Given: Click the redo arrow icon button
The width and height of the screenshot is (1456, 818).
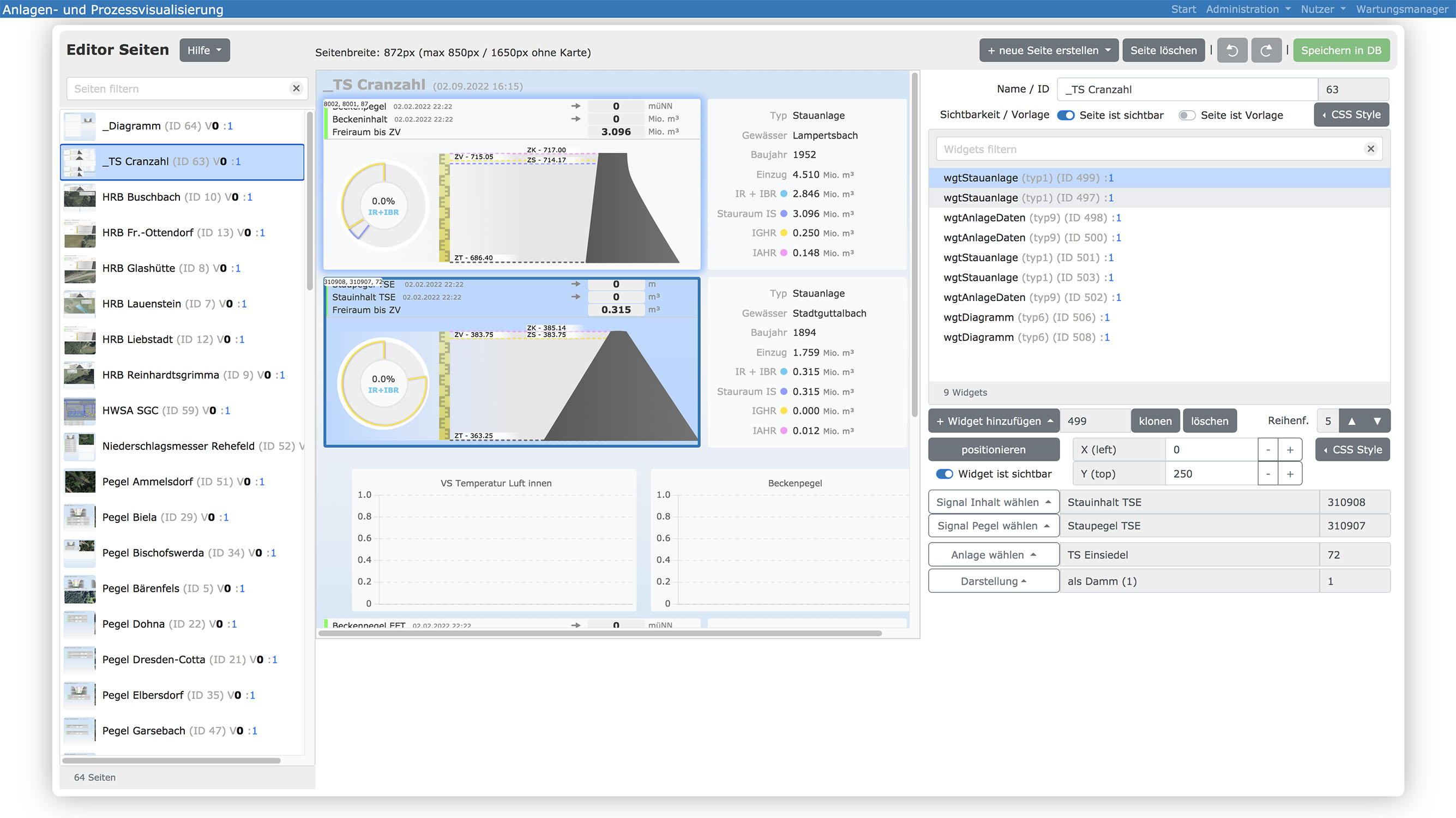Looking at the screenshot, I should pyautogui.click(x=1266, y=50).
